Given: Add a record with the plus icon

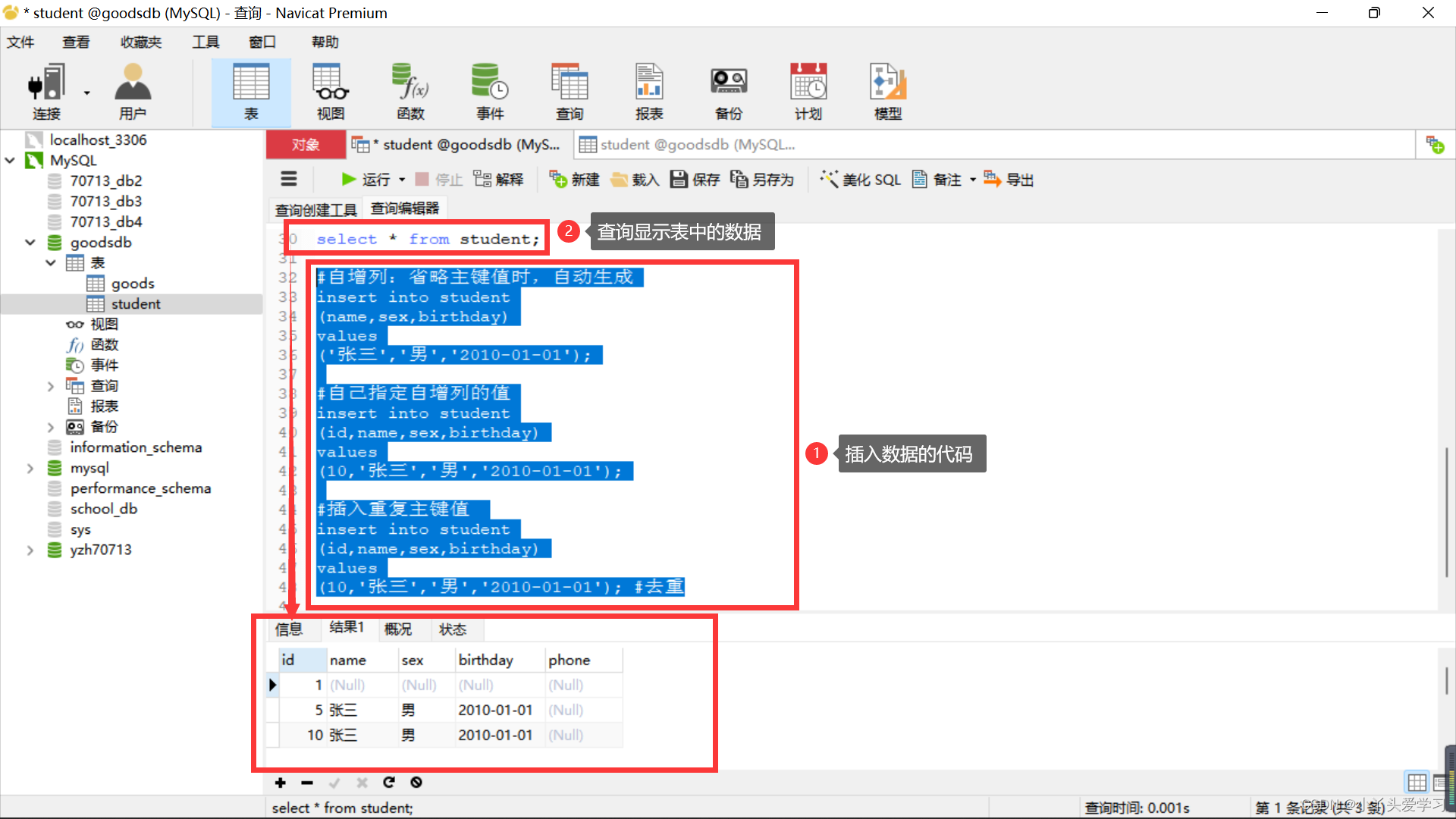Looking at the screenshot, I should (x=281, y=783).
